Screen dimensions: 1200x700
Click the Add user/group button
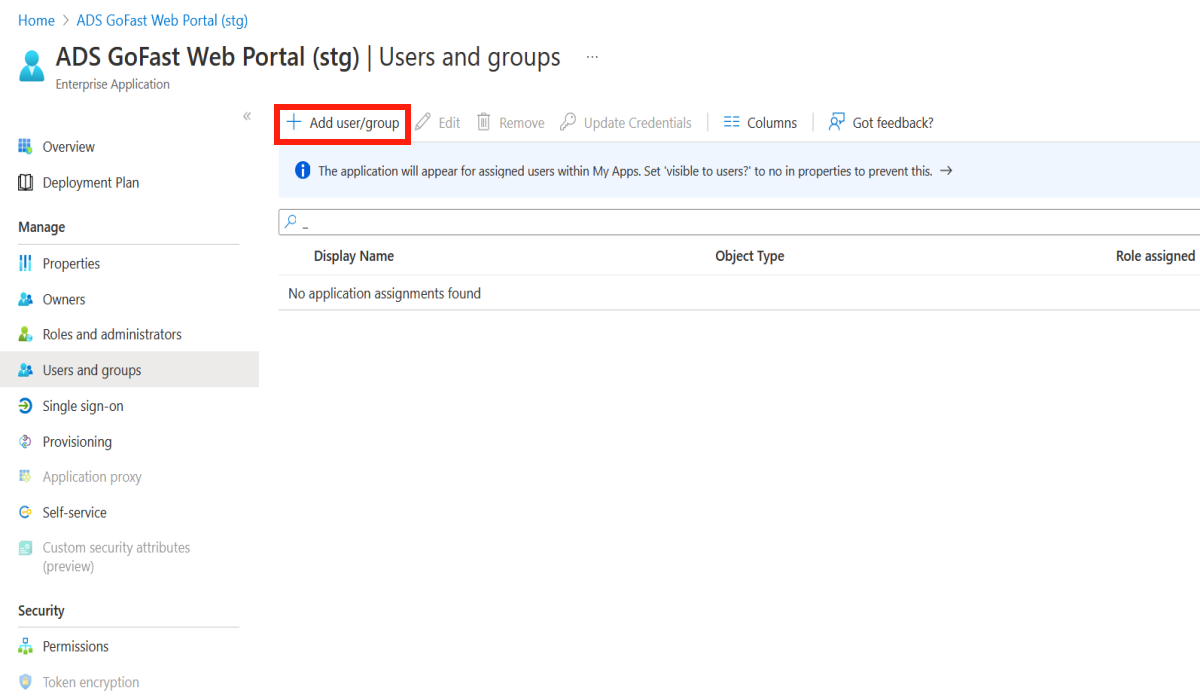pyautogui.click(x=343, y=123)
